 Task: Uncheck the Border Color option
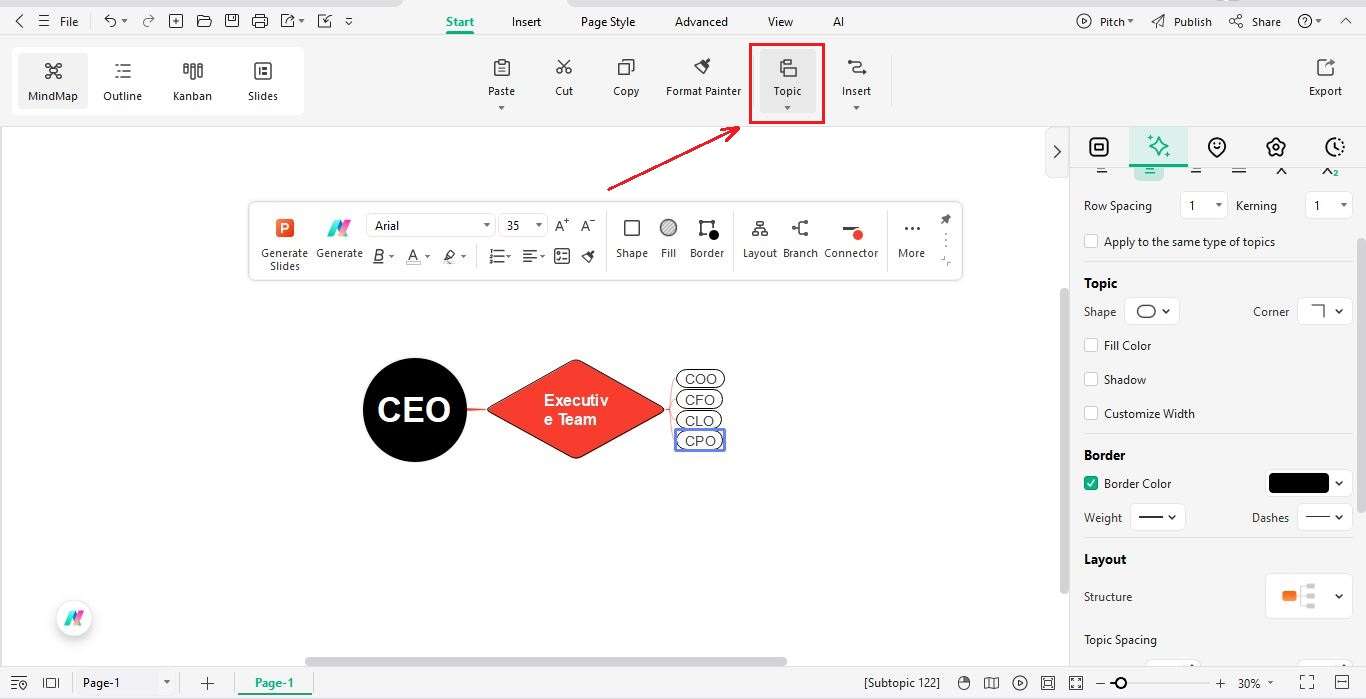click(x=1090, y=483)
